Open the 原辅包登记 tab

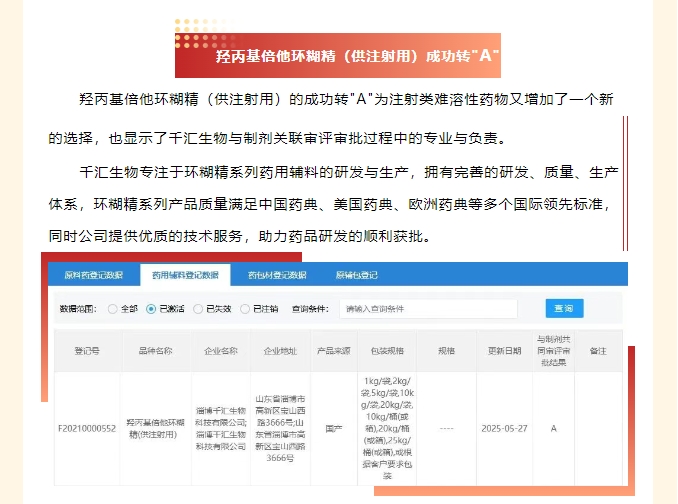(356, 275)
